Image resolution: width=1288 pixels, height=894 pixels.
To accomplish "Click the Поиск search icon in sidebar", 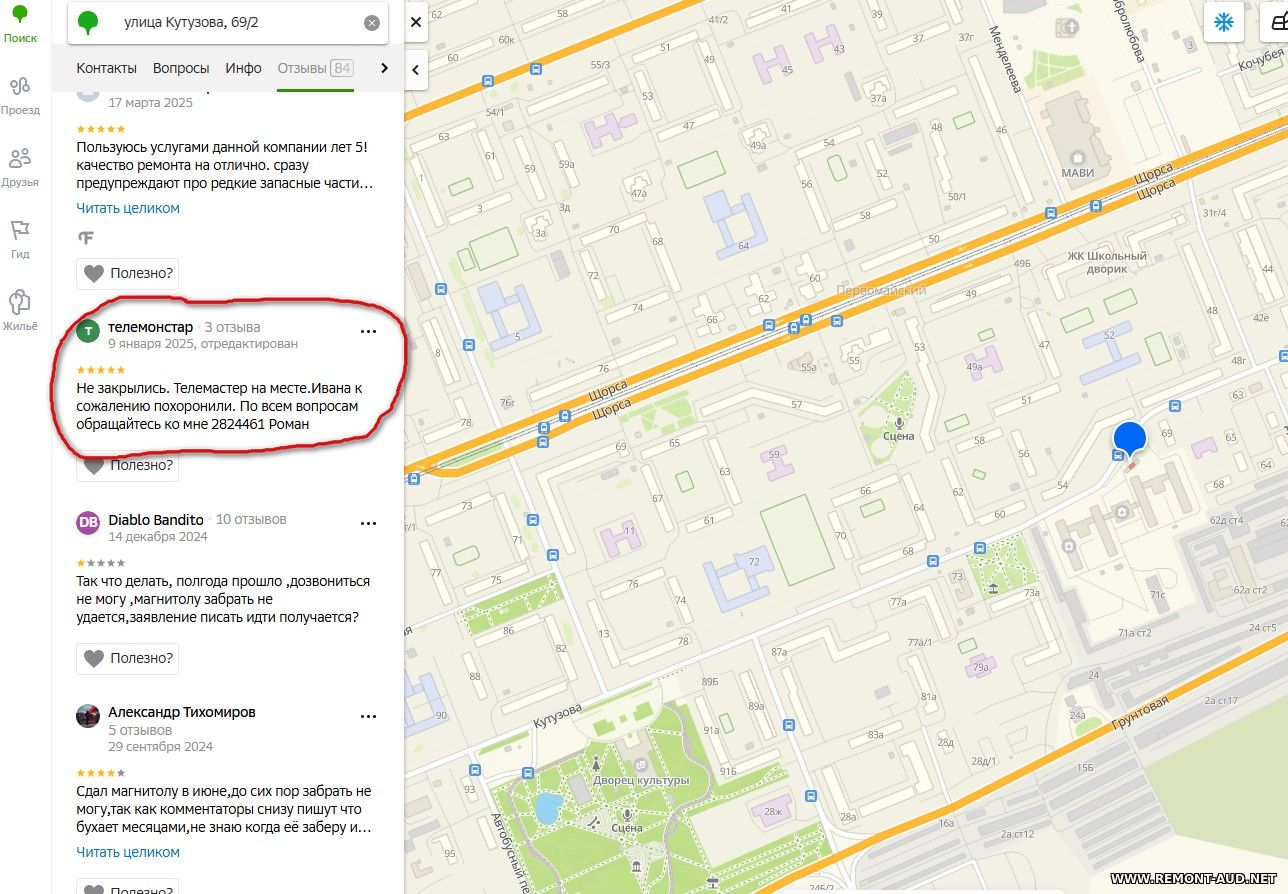I will 20,24.
